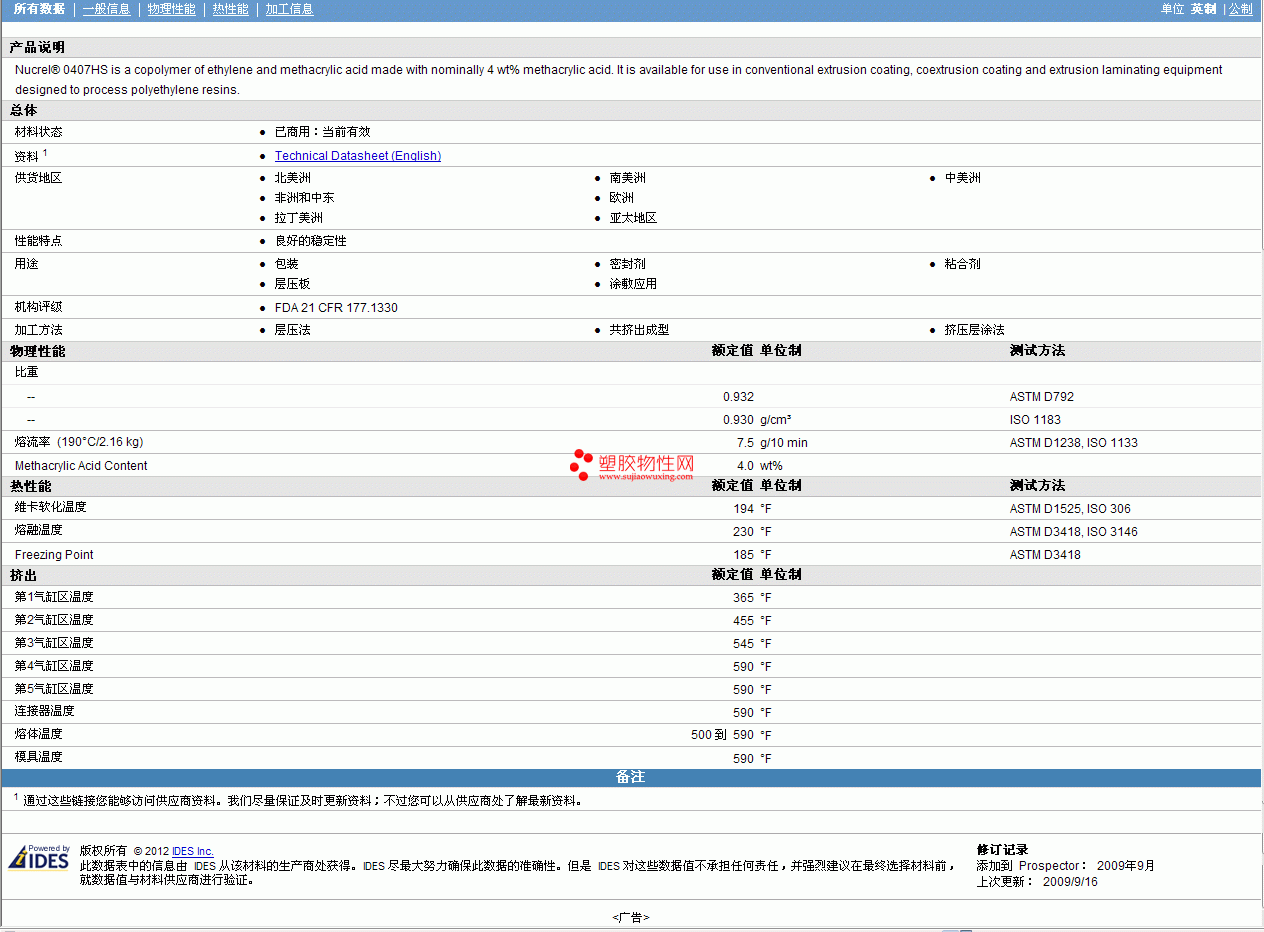The width and height of the screenshot is (1264, 932).
Task: Select the 所有数据 tab
Action: tap(39, 9)
